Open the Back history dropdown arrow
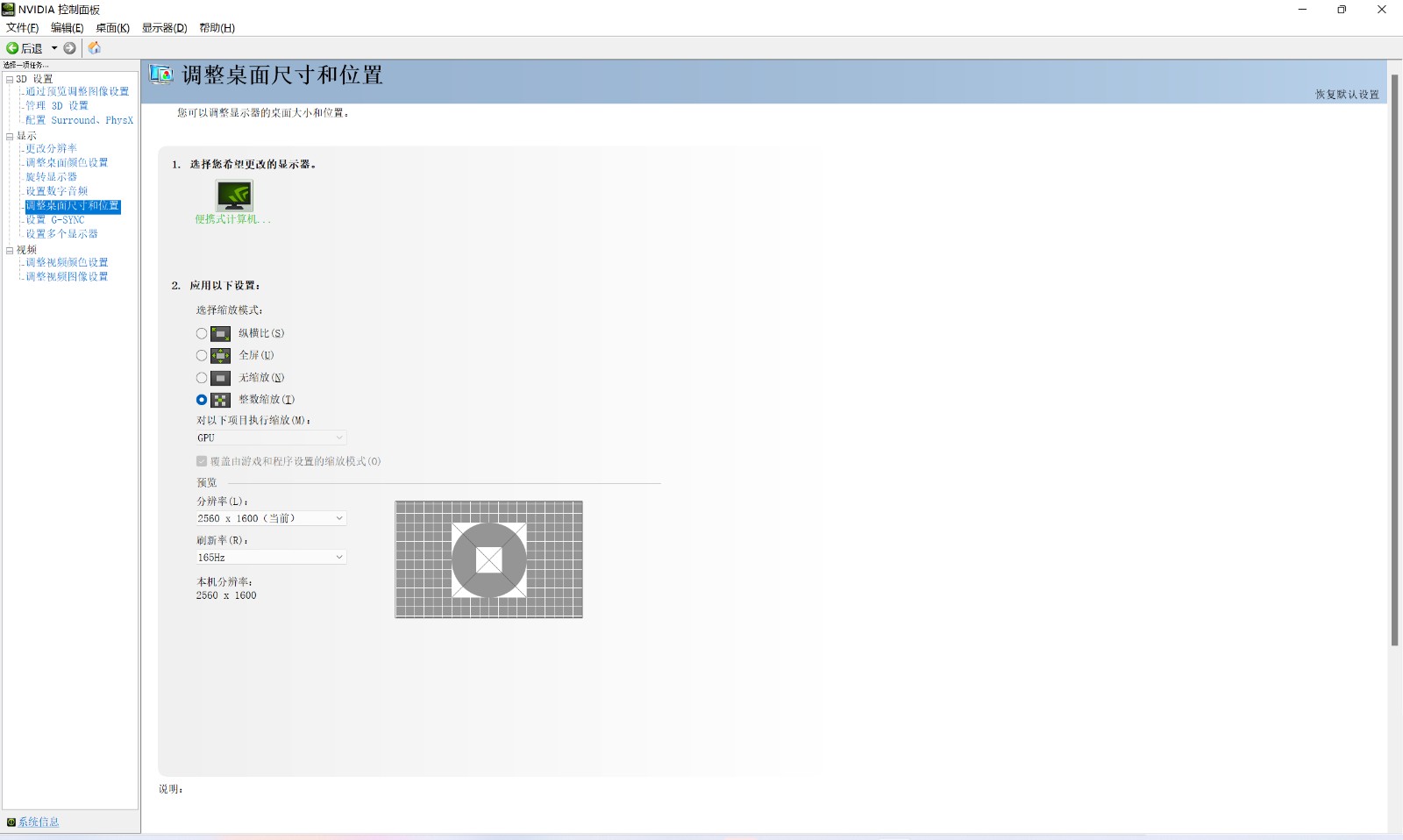The height and width of the screenshot is (840, 1403). pos(54,48)
